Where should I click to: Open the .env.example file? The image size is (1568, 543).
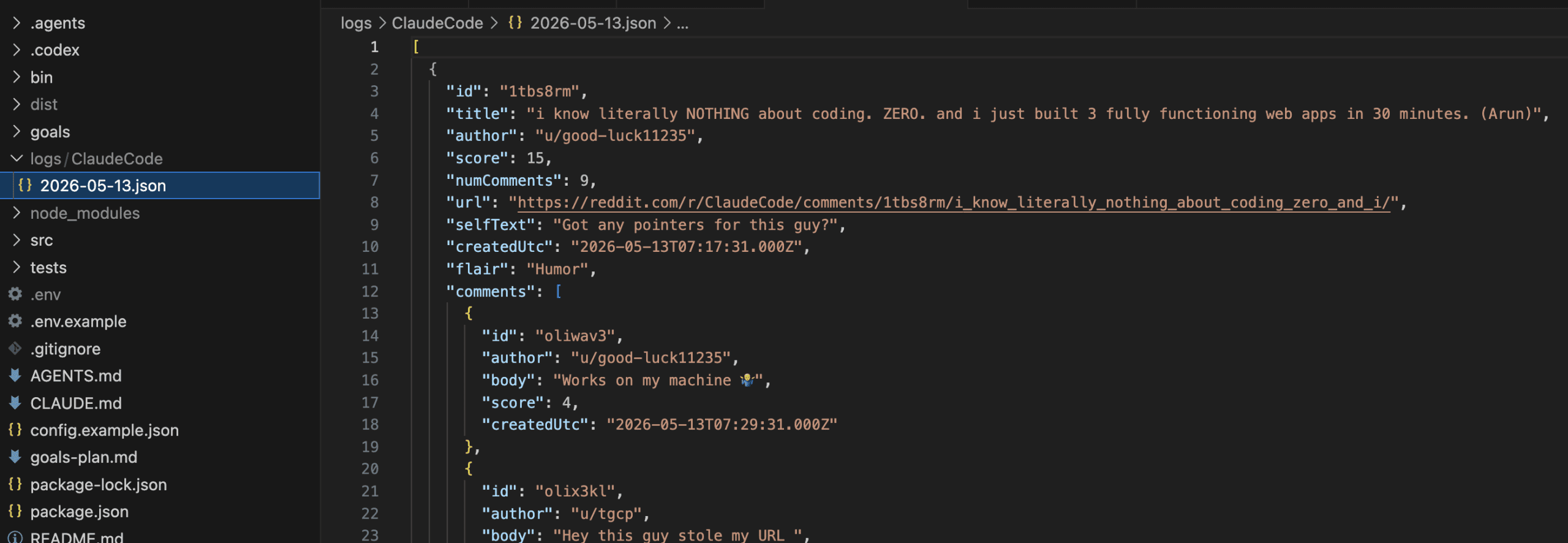78,322
